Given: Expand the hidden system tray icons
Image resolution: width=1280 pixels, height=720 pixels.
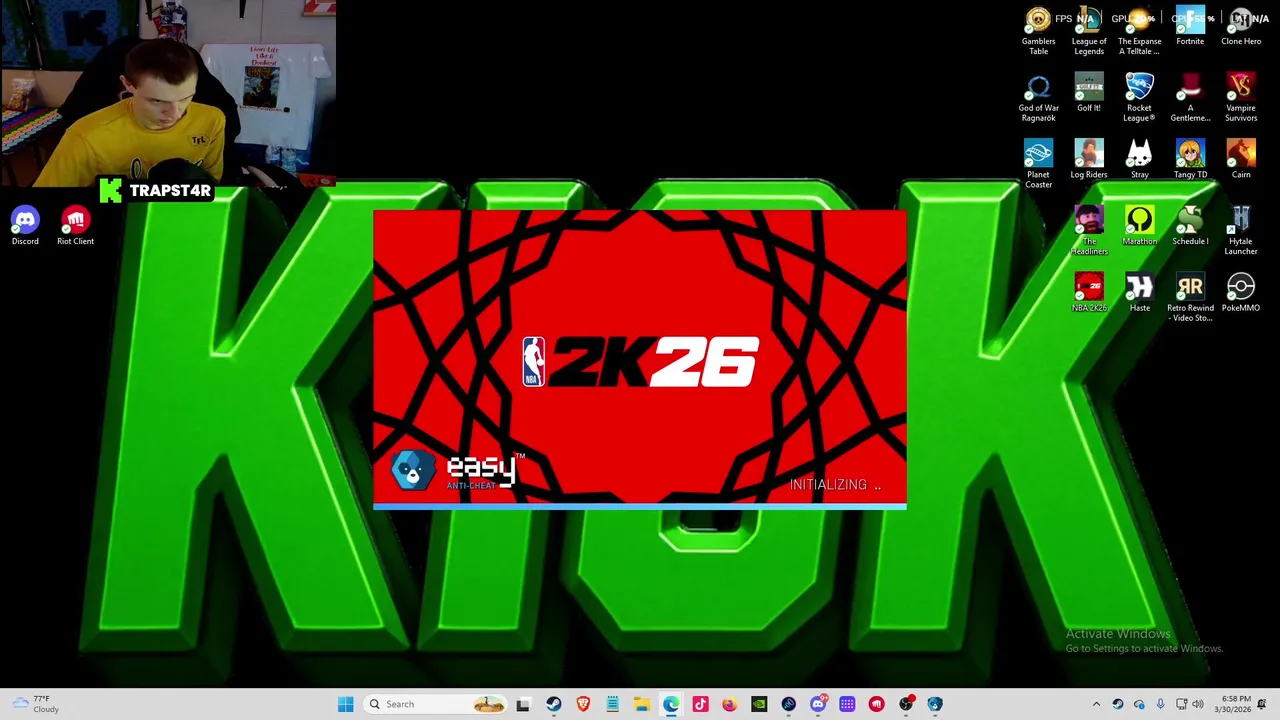Looking at the screenshot, I should [1096, 704].
